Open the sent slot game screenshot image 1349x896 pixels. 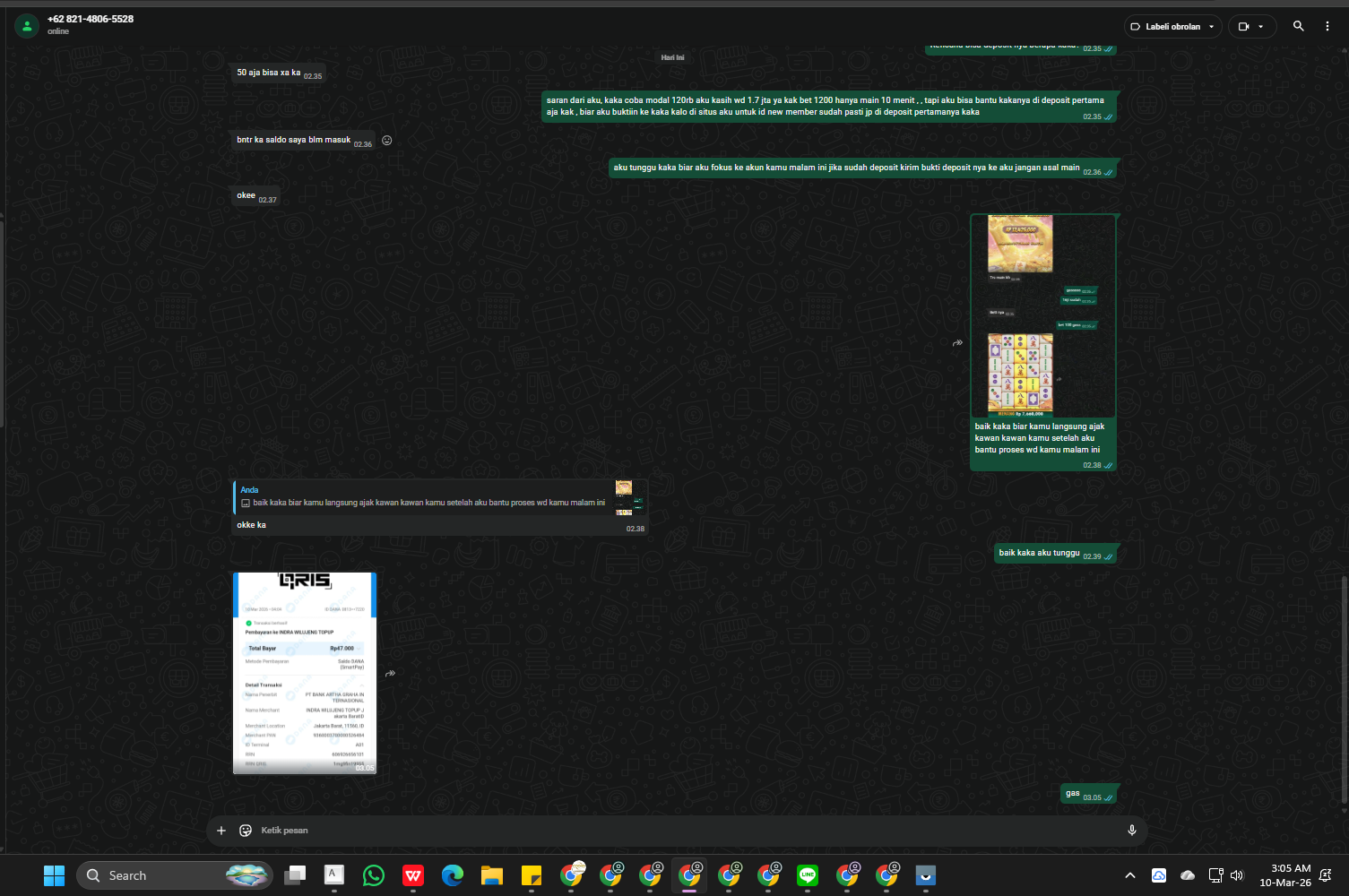(x=1043, y=316)
